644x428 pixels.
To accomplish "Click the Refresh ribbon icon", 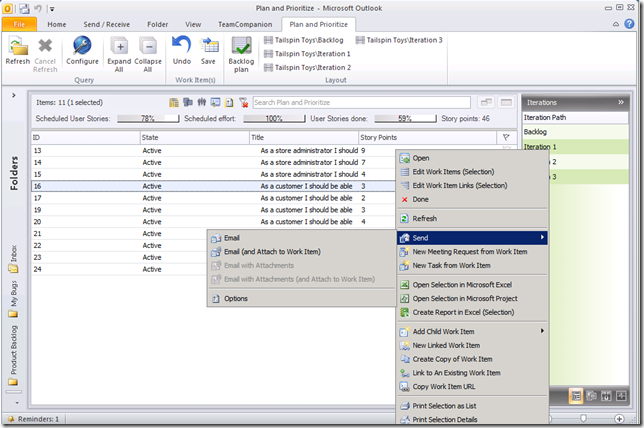I will (x=18, y=50).
